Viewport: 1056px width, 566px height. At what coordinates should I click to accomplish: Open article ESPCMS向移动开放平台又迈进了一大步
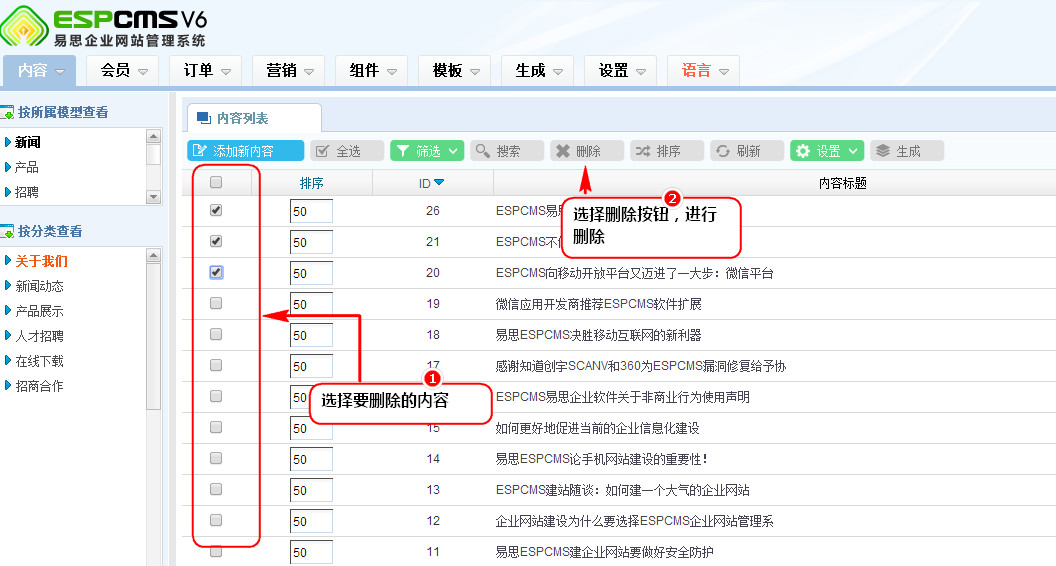[634, 273]
